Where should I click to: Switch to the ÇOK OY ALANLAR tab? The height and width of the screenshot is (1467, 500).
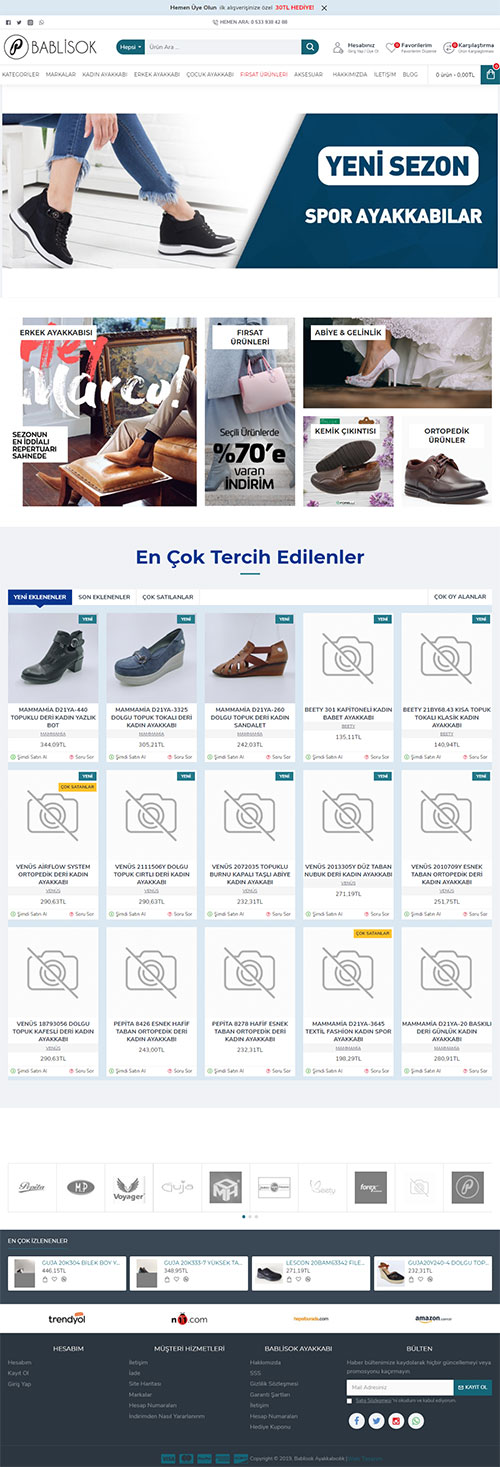460,597
